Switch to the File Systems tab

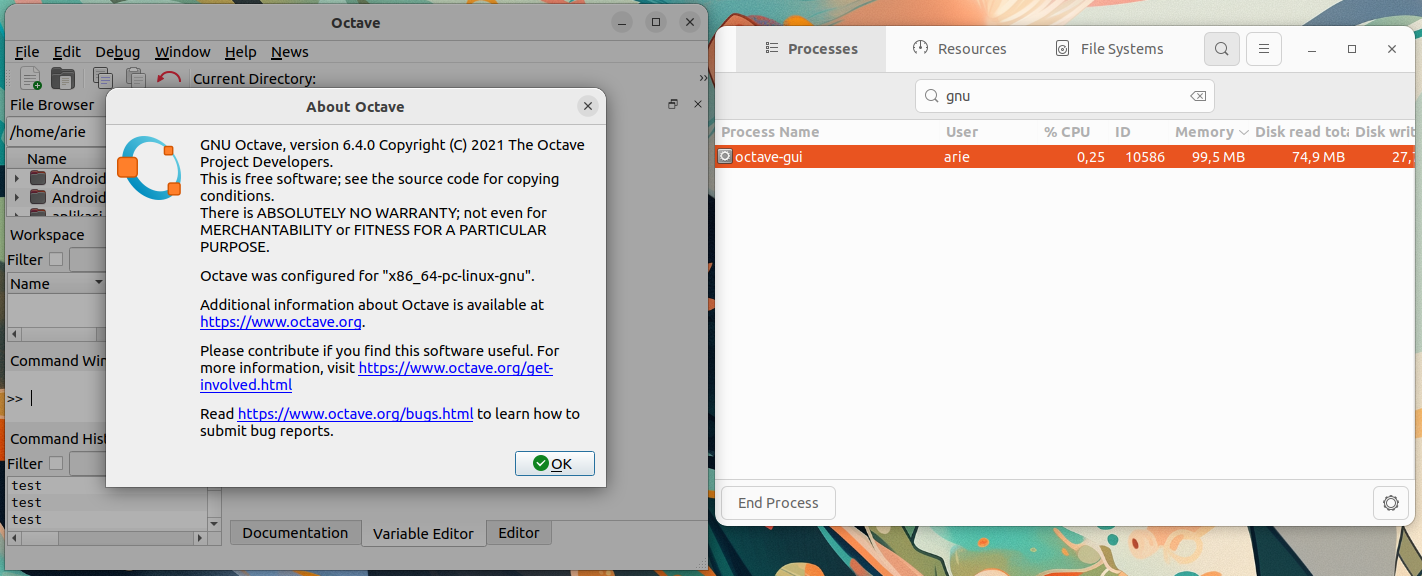(x=1109, y=49)
